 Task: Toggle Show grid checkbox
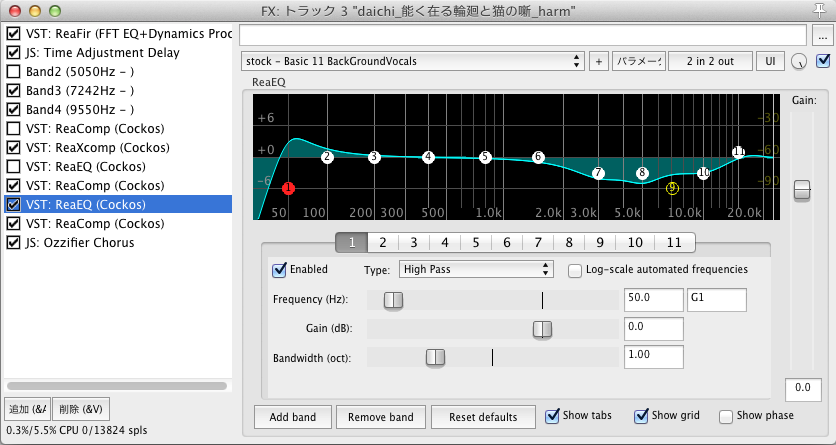(641, 416)
